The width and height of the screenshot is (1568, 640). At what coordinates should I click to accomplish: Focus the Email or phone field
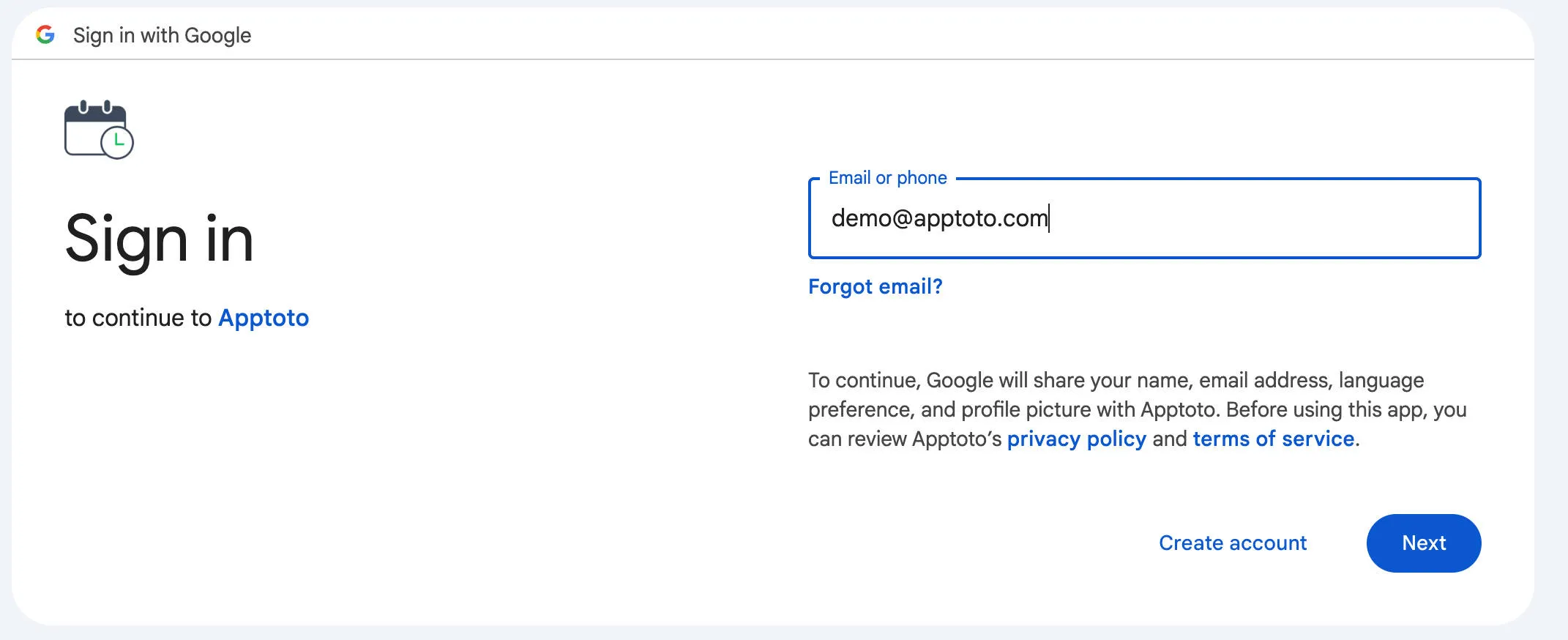pos(1144,218)
